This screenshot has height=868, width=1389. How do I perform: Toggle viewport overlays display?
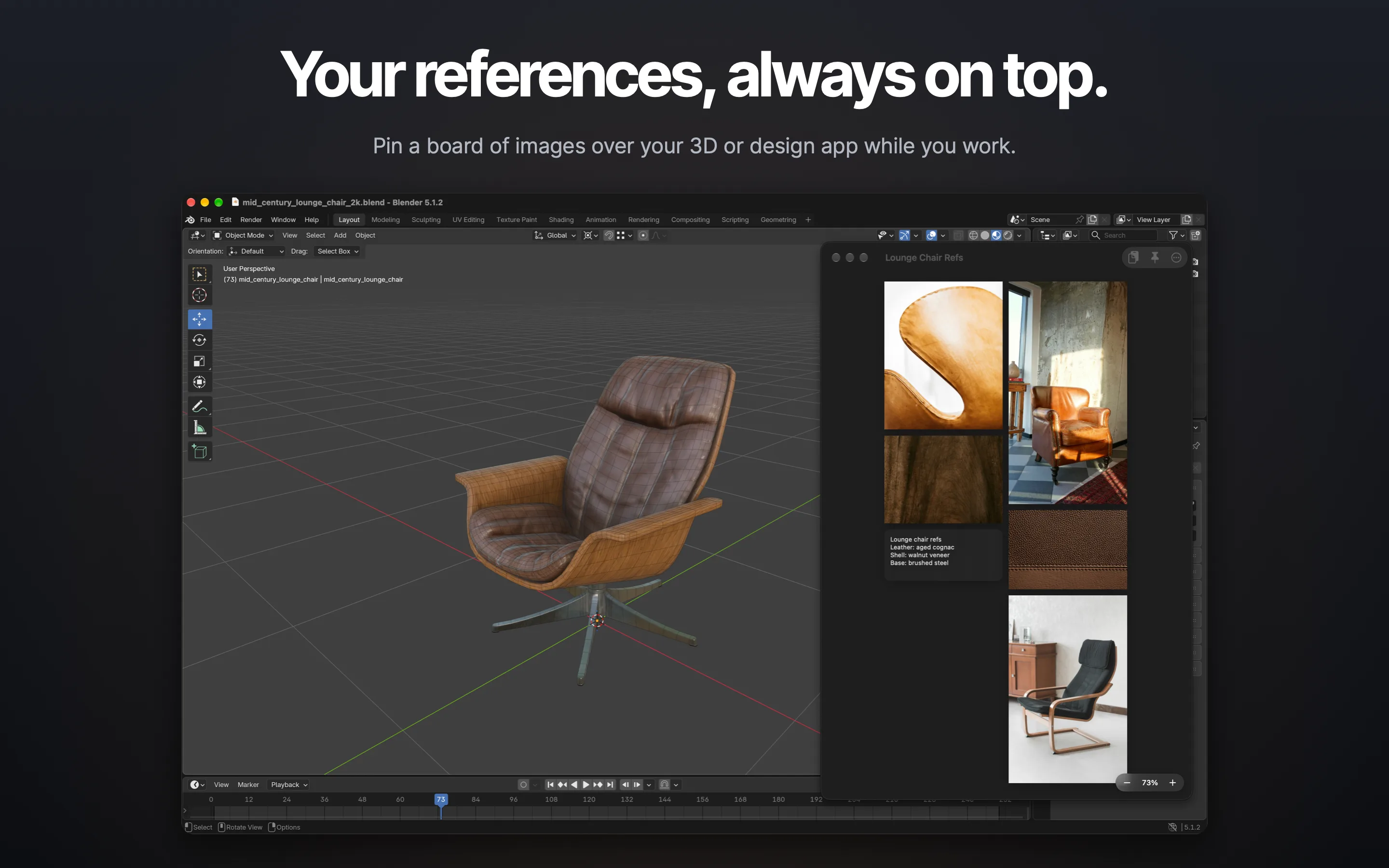[x=932, y=235]
